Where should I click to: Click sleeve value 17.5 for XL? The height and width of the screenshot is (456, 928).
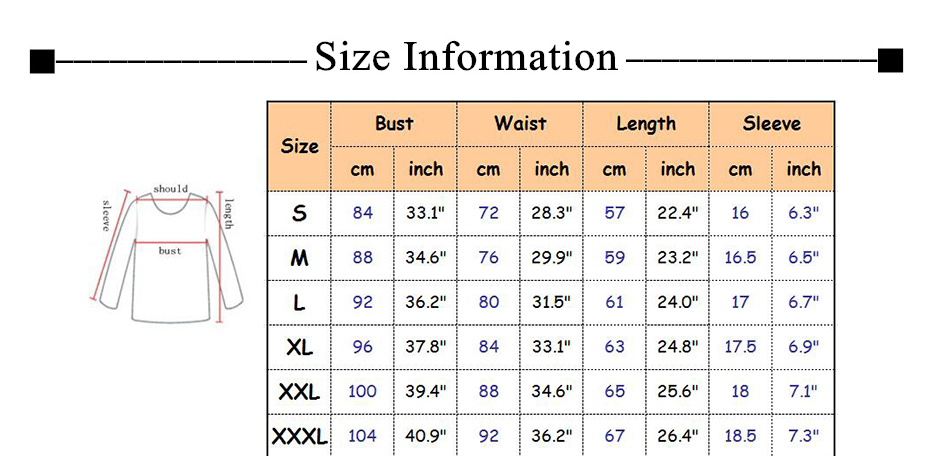[x=740, y=347]
